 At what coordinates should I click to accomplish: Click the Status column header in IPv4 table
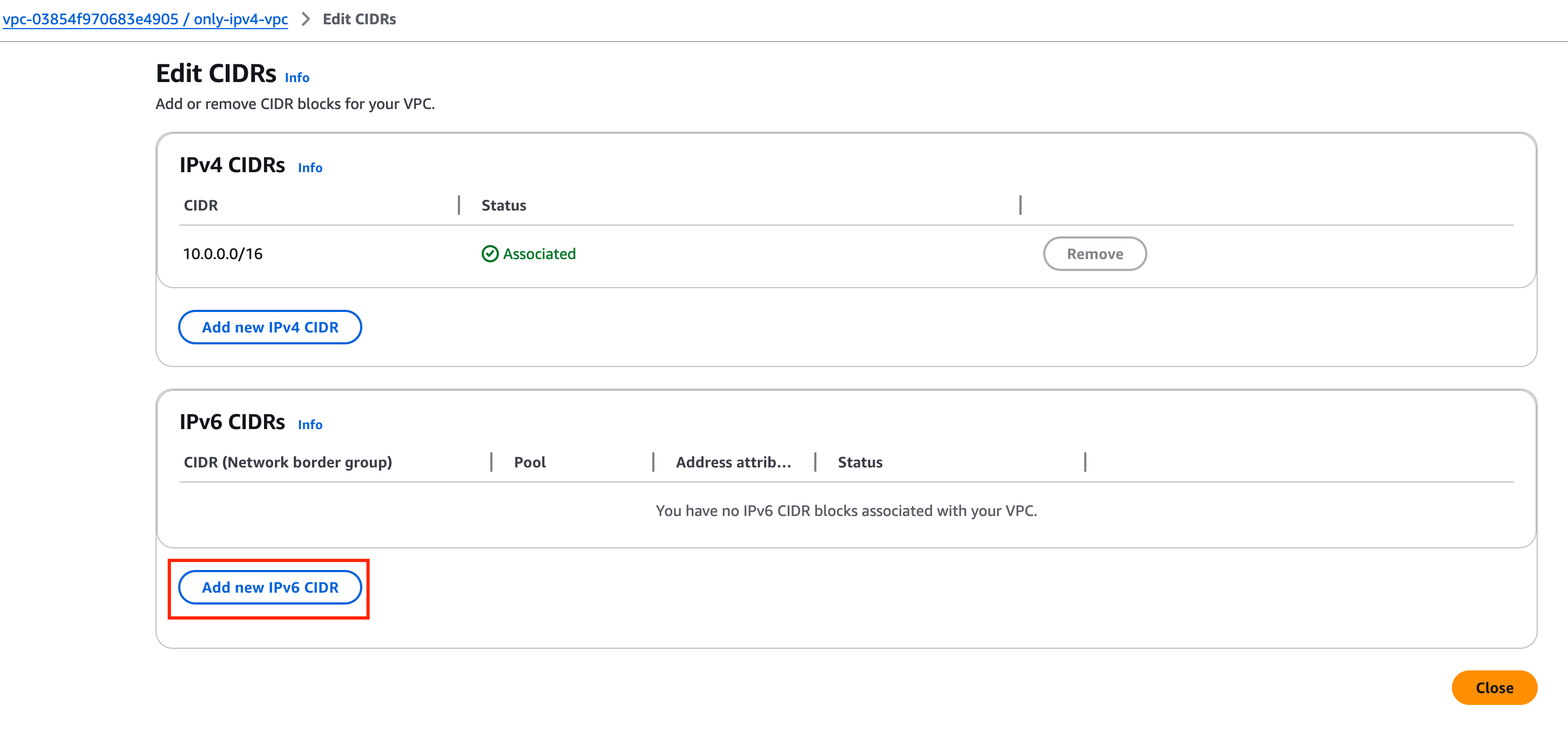503,205
